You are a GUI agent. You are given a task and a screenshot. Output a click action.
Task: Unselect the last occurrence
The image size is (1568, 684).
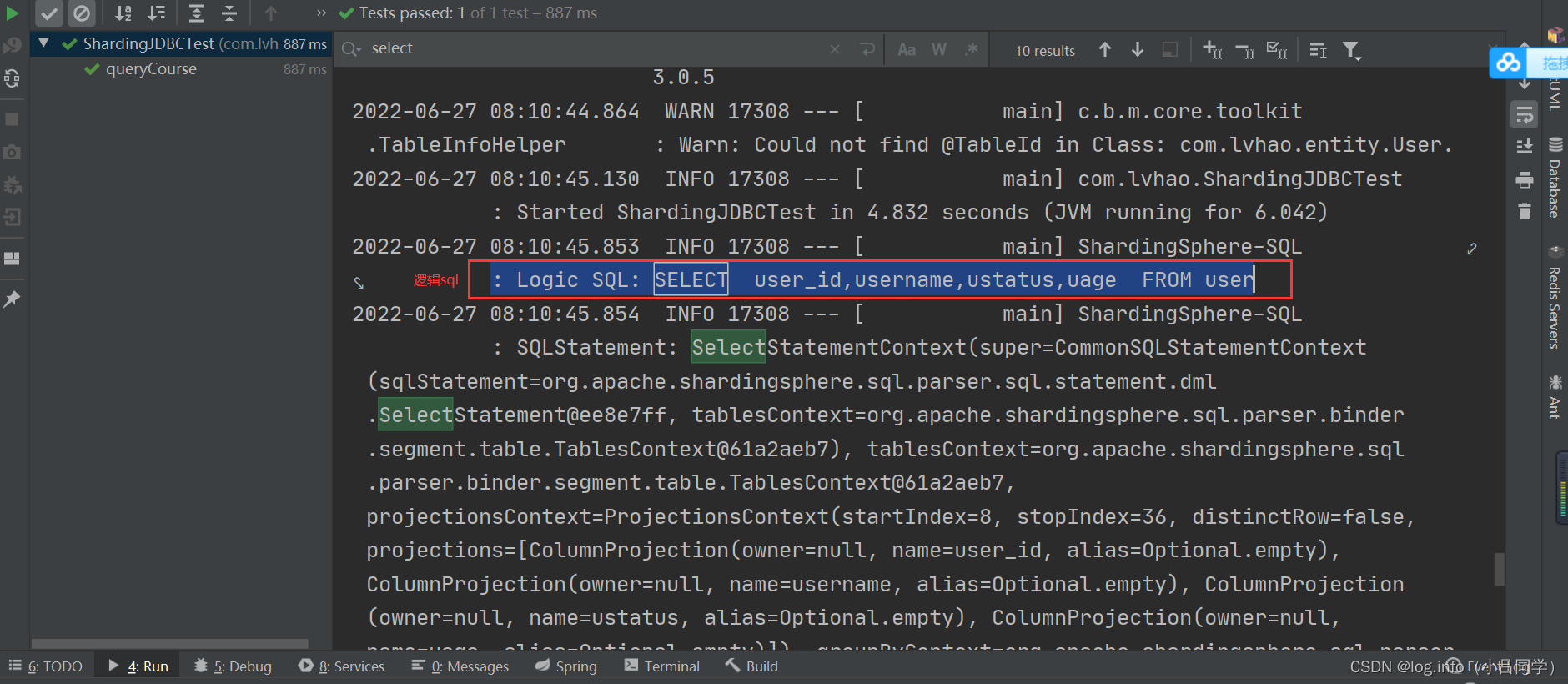click(1245, 51)
